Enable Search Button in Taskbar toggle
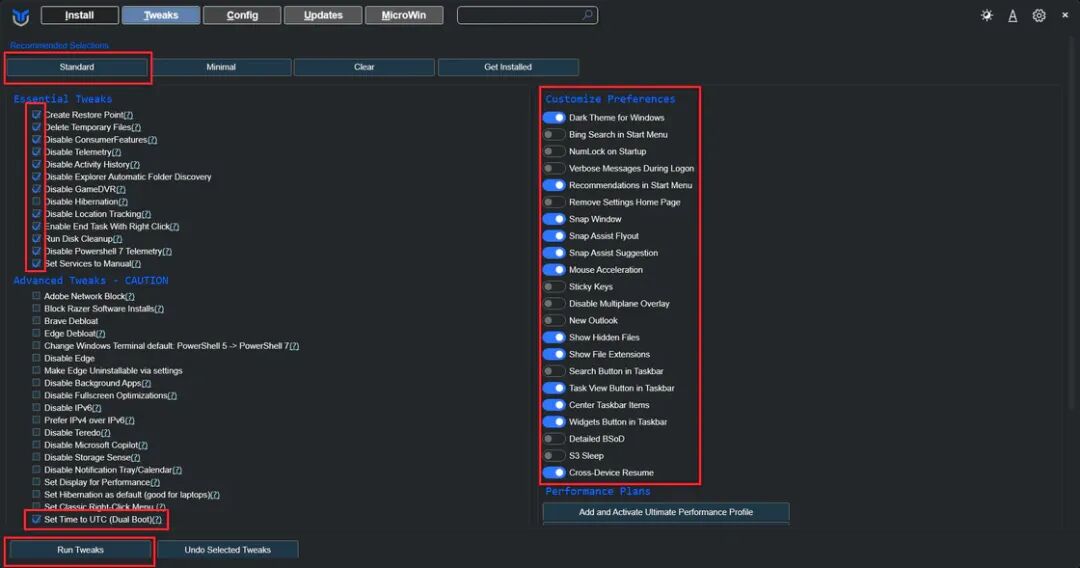The height and width of the screenshot is (568, 1080). click(554, 371)
